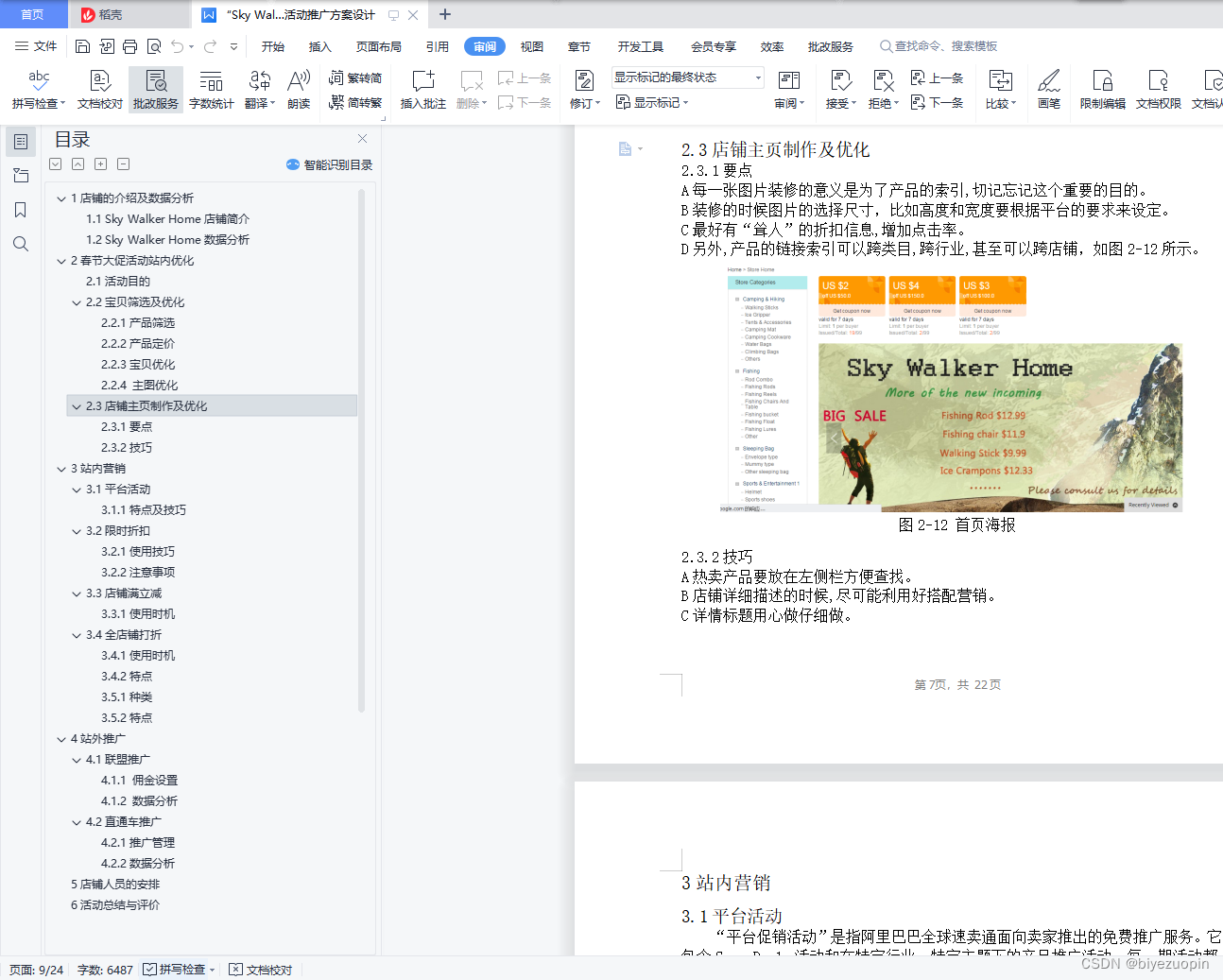Launch 文档校对 document proofreading
The width and height of the screenshot is (1223, 980).
tap(100, 91)
